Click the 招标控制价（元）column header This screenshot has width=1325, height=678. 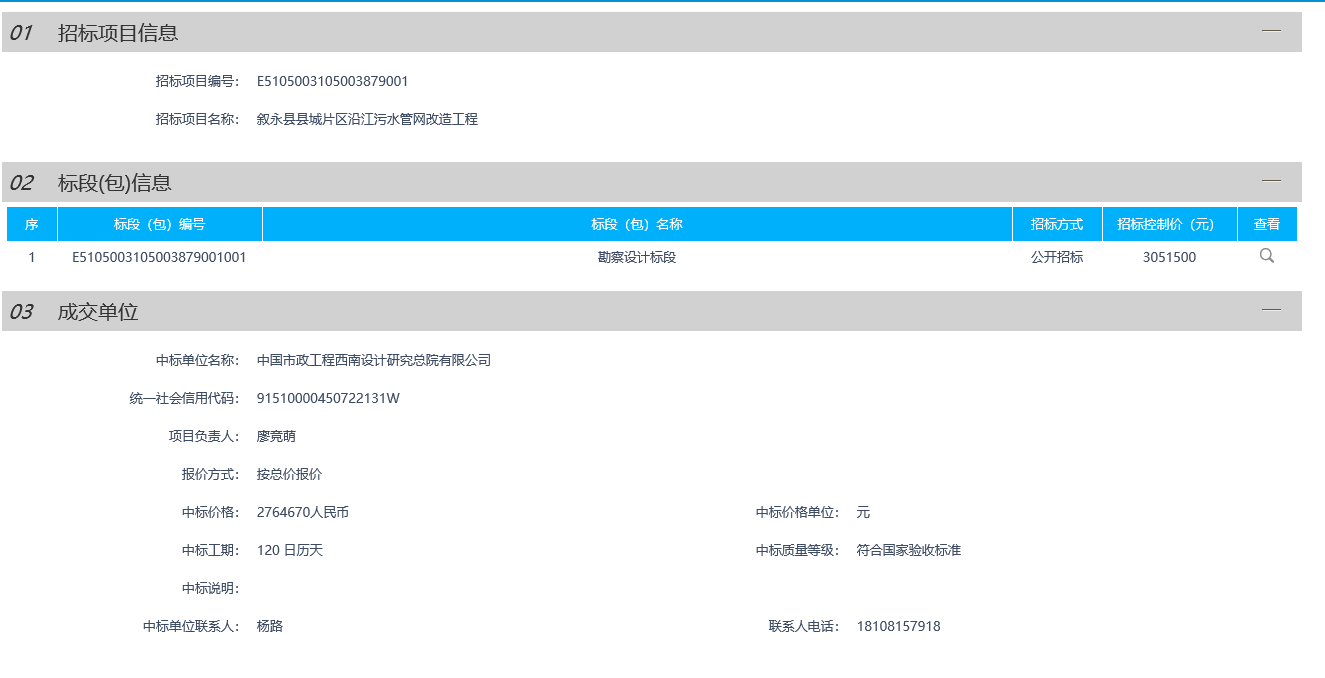pos(1169,224)
